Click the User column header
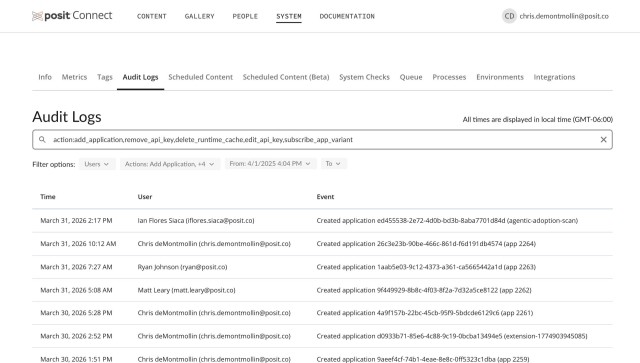 click(145, 197)
